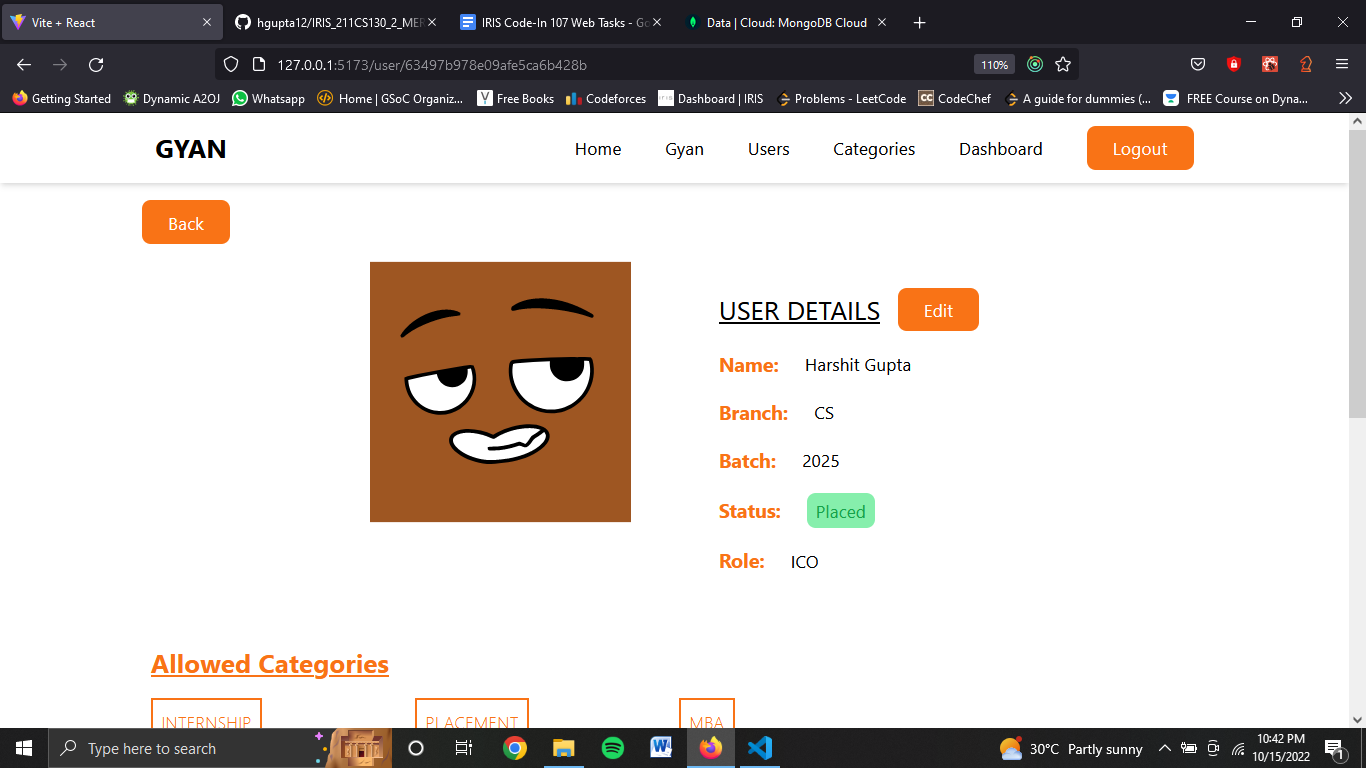Open the notification center icon
This screenshot has width=1366, height=768.
(1335, 748)
